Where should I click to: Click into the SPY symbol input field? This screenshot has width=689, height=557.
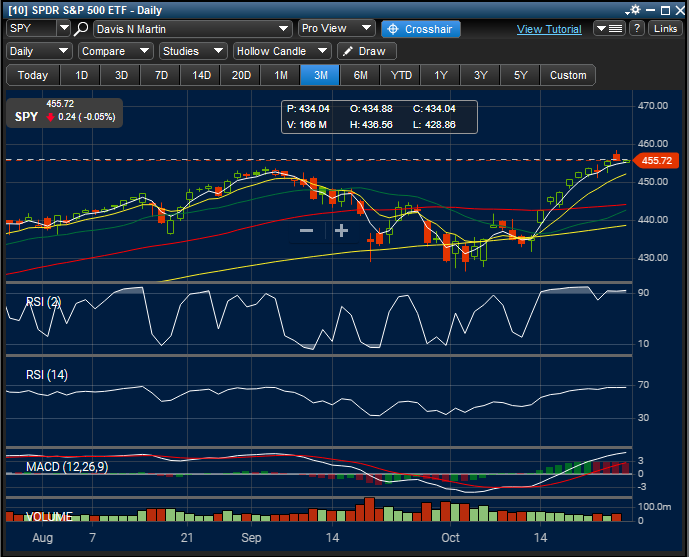click(x=32, y=29)
